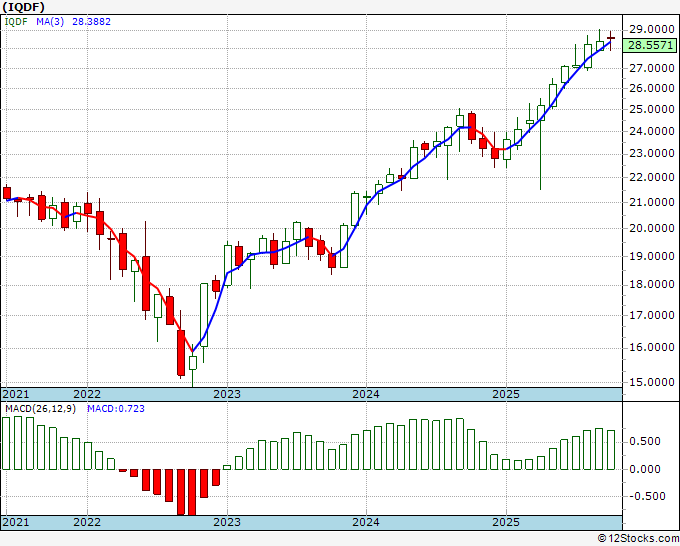The image size is (680, 546).
Task: Click the 22.0000 price axis label
Action: point(652,177)
